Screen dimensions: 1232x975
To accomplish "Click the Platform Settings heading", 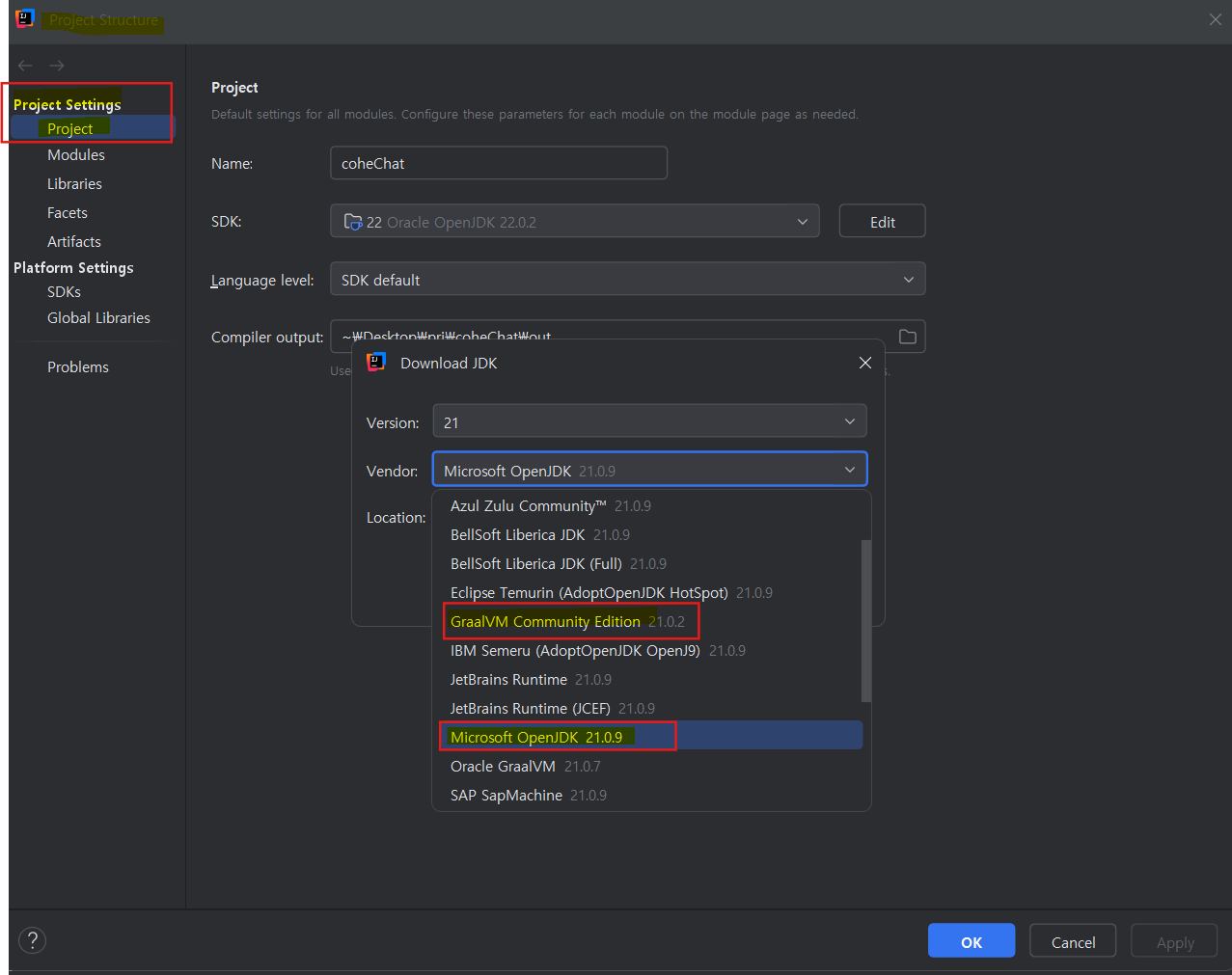I will pyautogui.click(x=73, y=268).
